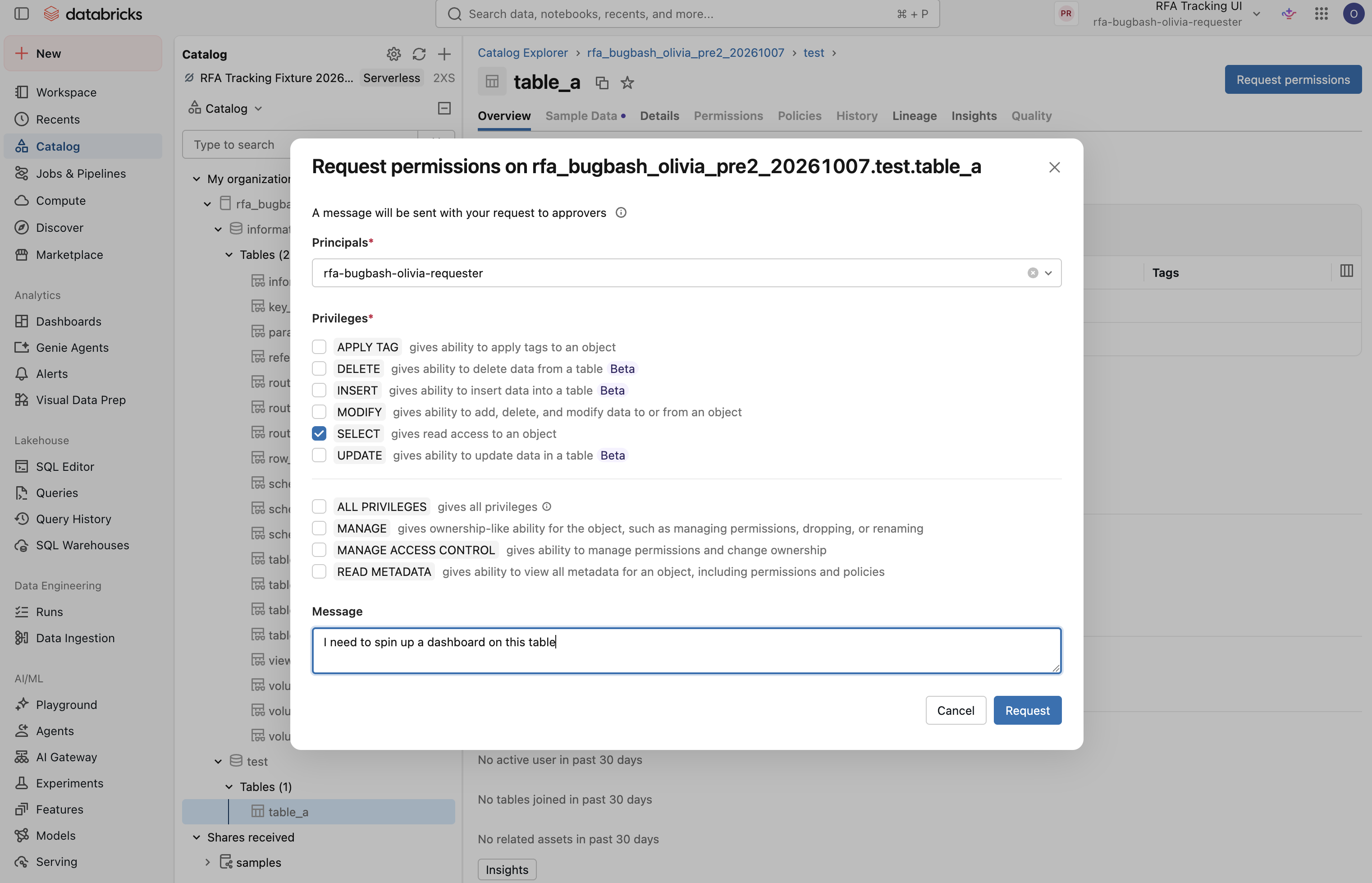This screenshot has height=883, width=1372.
Task: Check the INSERT privilege
Action: [319, 391]
